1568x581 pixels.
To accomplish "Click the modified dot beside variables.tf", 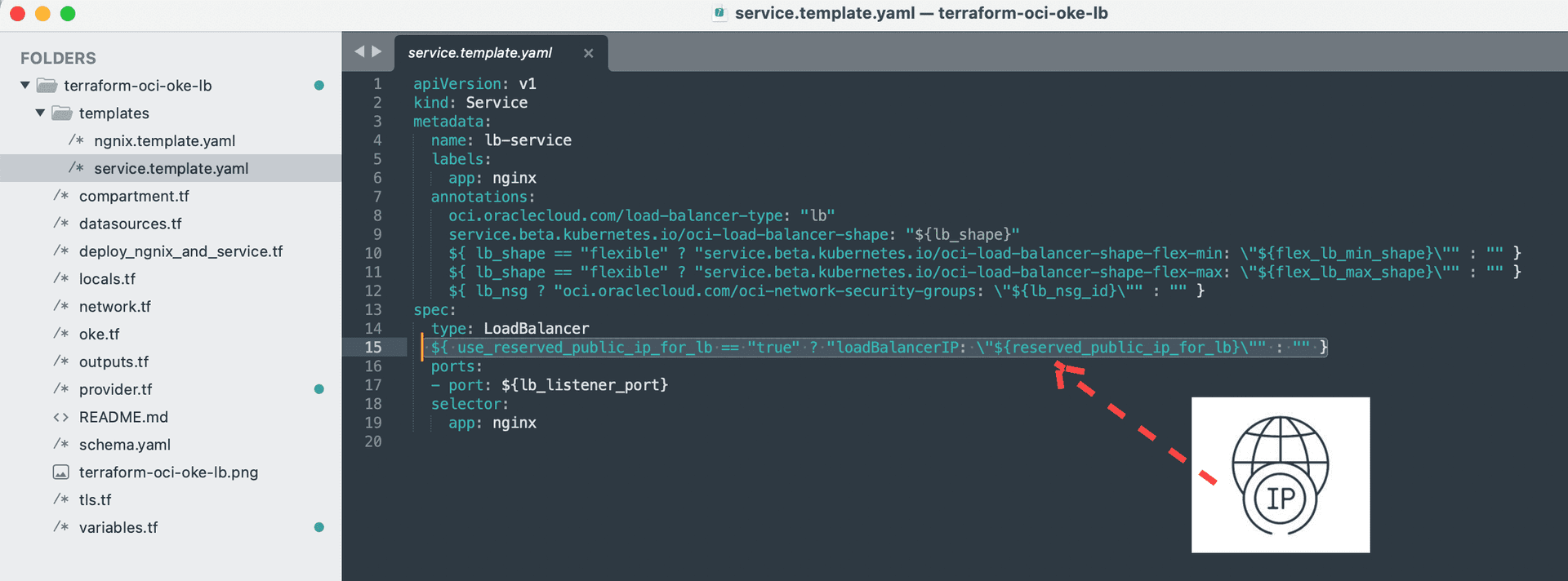I will (x=319, y=527).
